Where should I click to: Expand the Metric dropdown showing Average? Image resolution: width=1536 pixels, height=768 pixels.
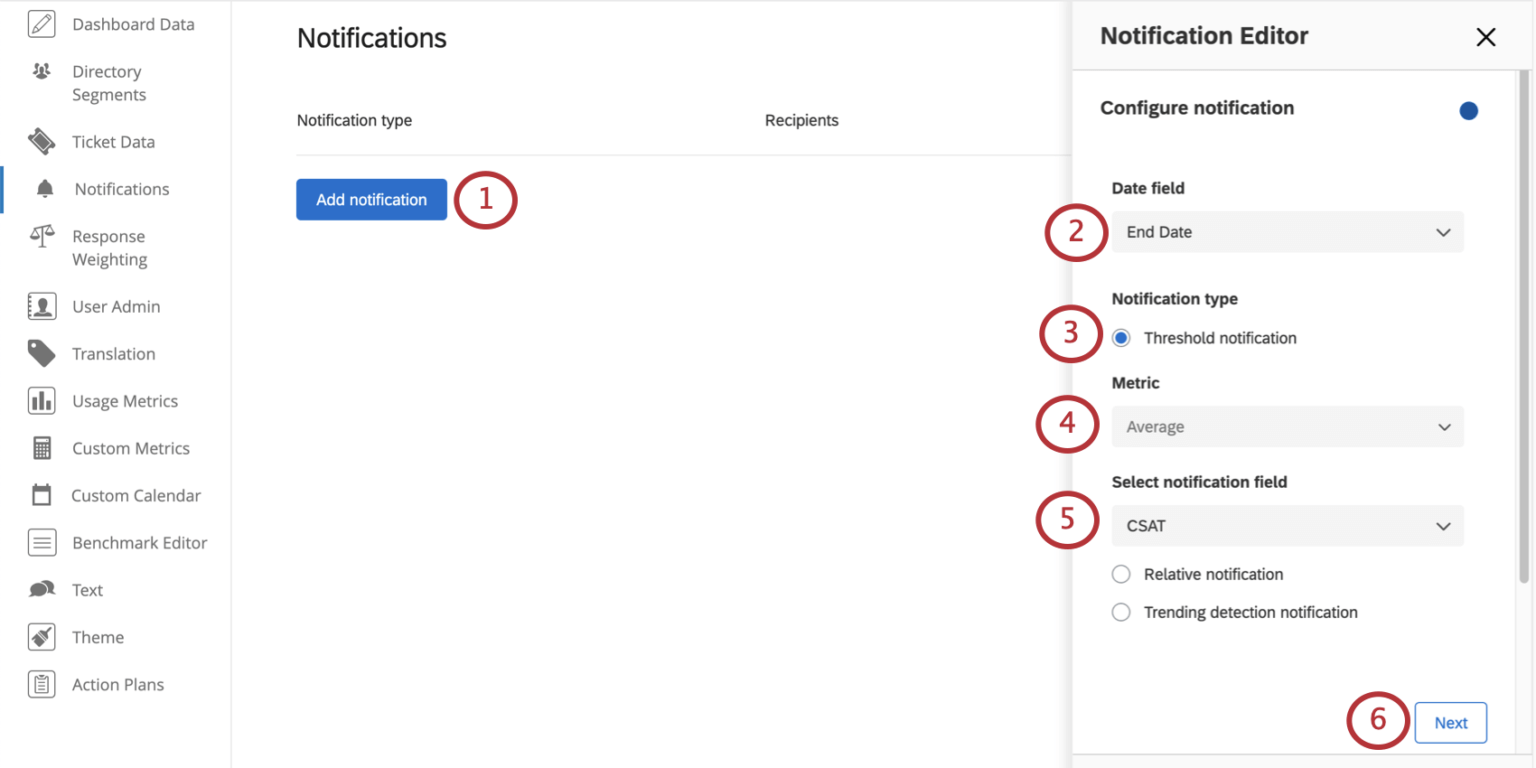click(x=1287, y=426)
